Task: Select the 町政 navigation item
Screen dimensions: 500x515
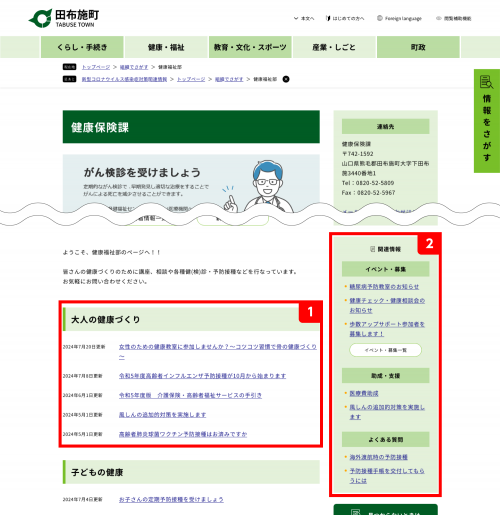Action: pyautogui.click(x=418, y=47)
